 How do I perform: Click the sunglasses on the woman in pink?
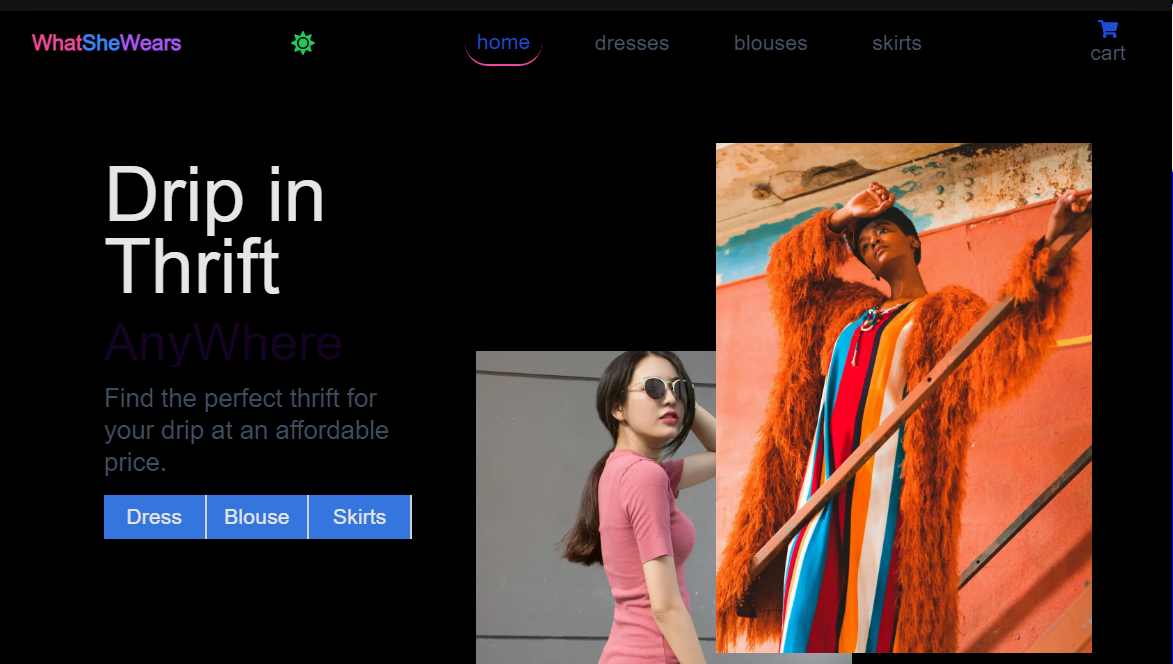[x=656, y=388]
